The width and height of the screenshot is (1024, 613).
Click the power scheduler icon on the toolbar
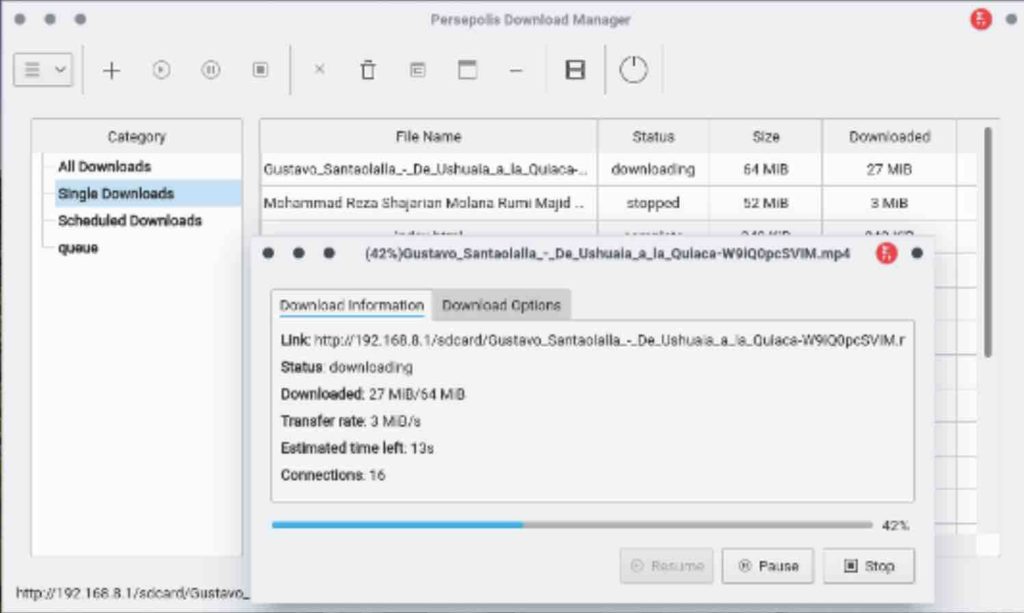(x=633, y=69)
